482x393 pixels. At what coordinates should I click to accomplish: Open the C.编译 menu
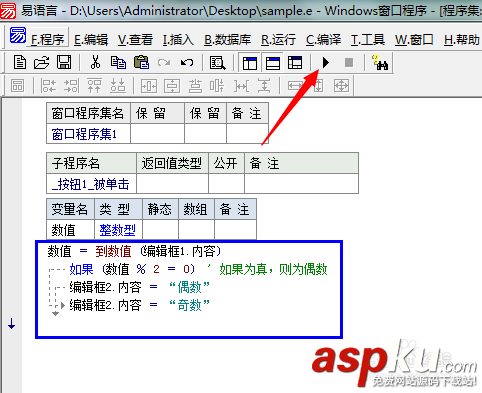click(323, 40)
